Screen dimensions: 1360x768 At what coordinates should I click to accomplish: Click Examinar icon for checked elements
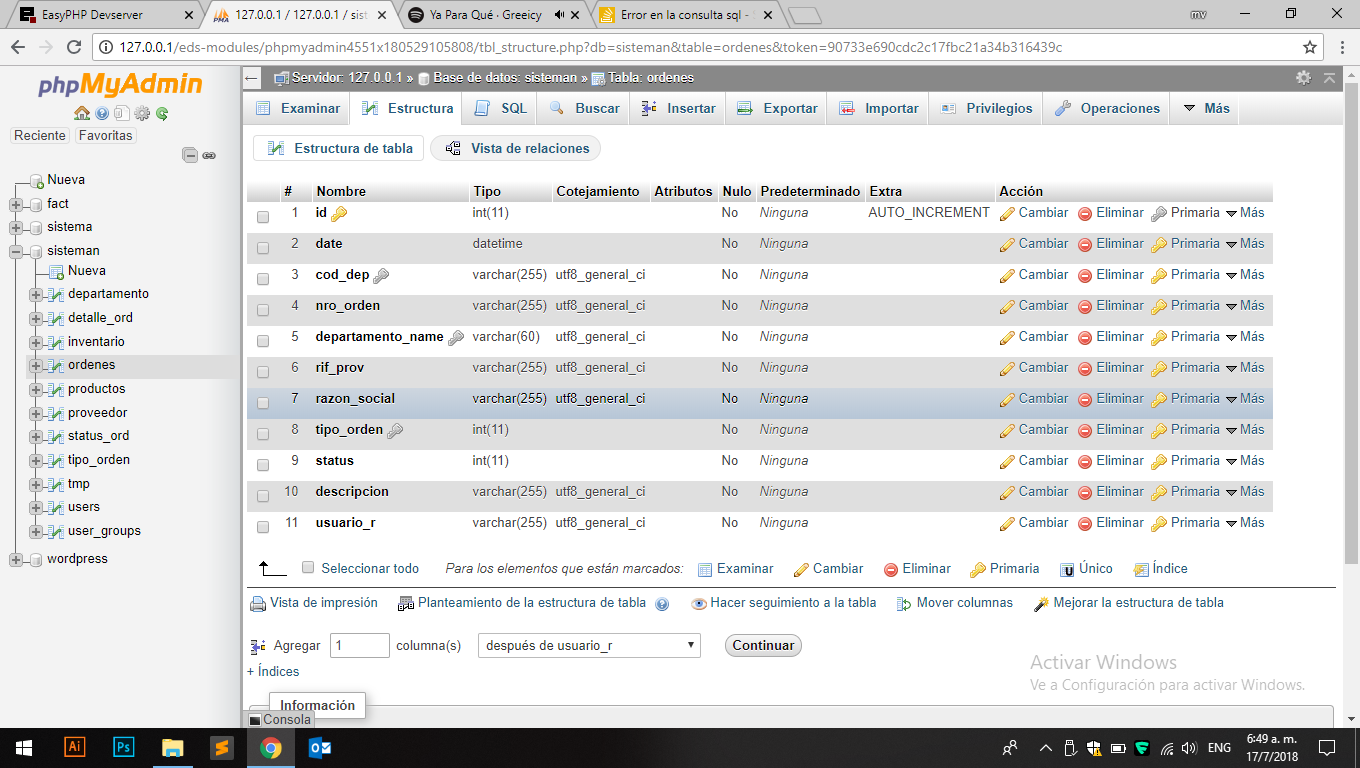(705, 570)
